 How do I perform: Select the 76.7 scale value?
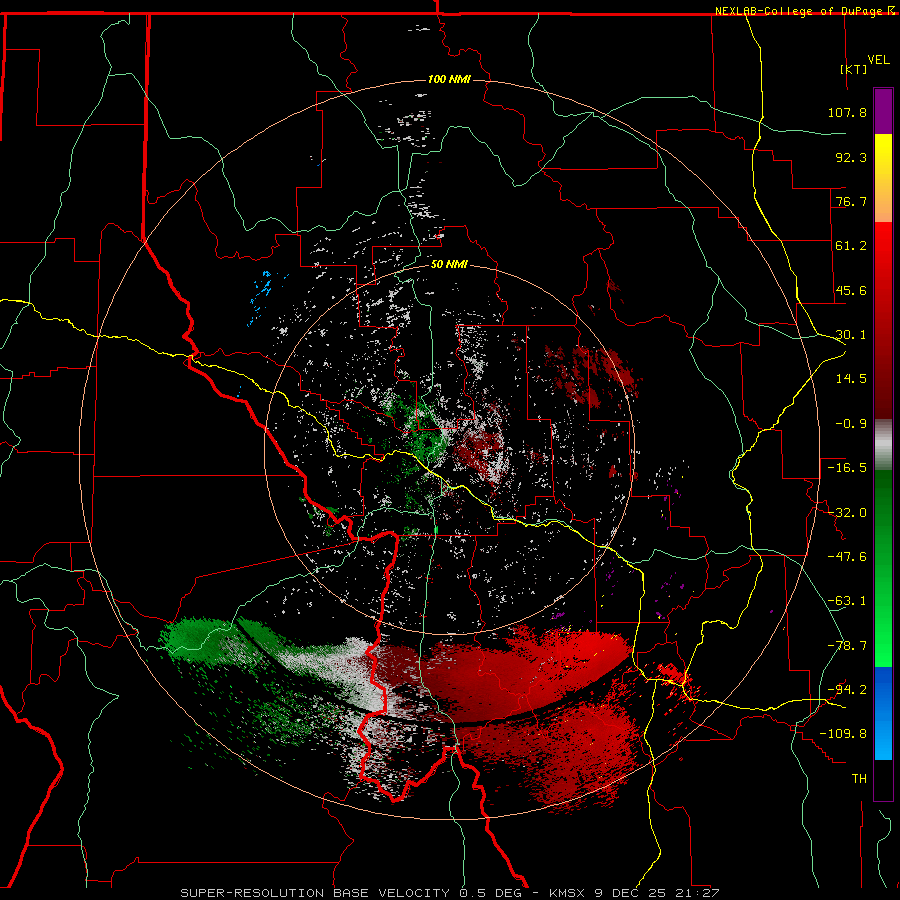point(851,201)
